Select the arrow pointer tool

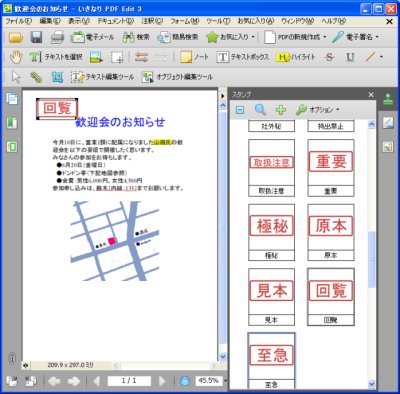(16, 77)
